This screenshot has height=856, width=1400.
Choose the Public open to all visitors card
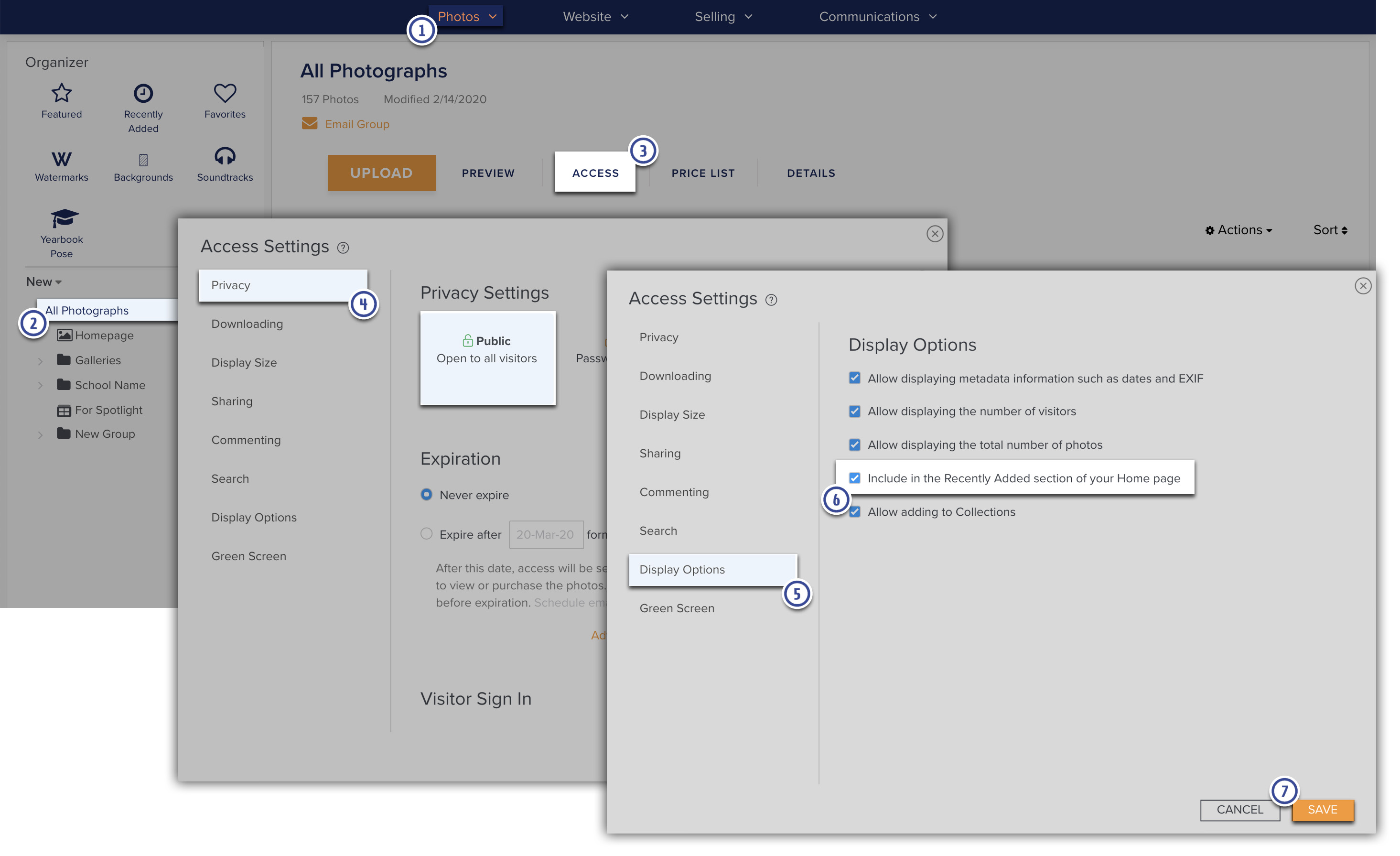point(487,358)
